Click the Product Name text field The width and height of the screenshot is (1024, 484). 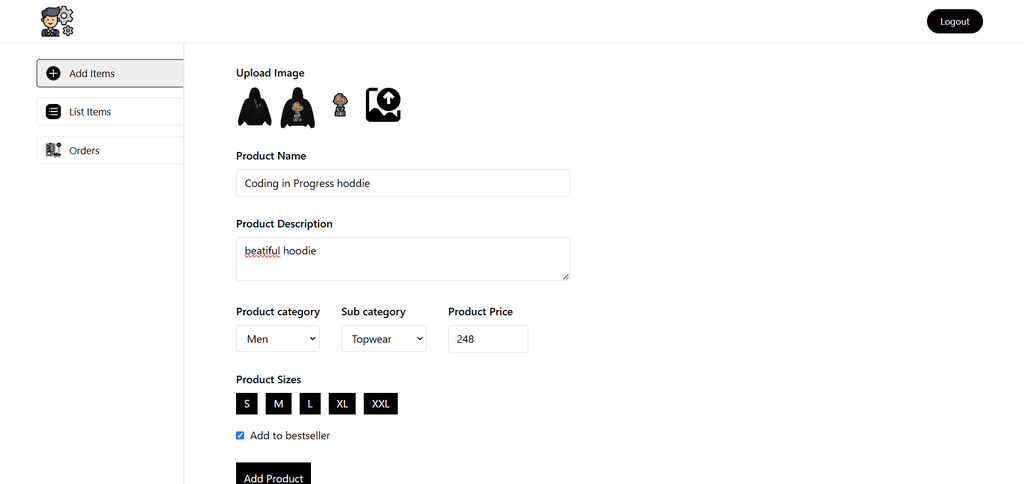tap(403, 183)
